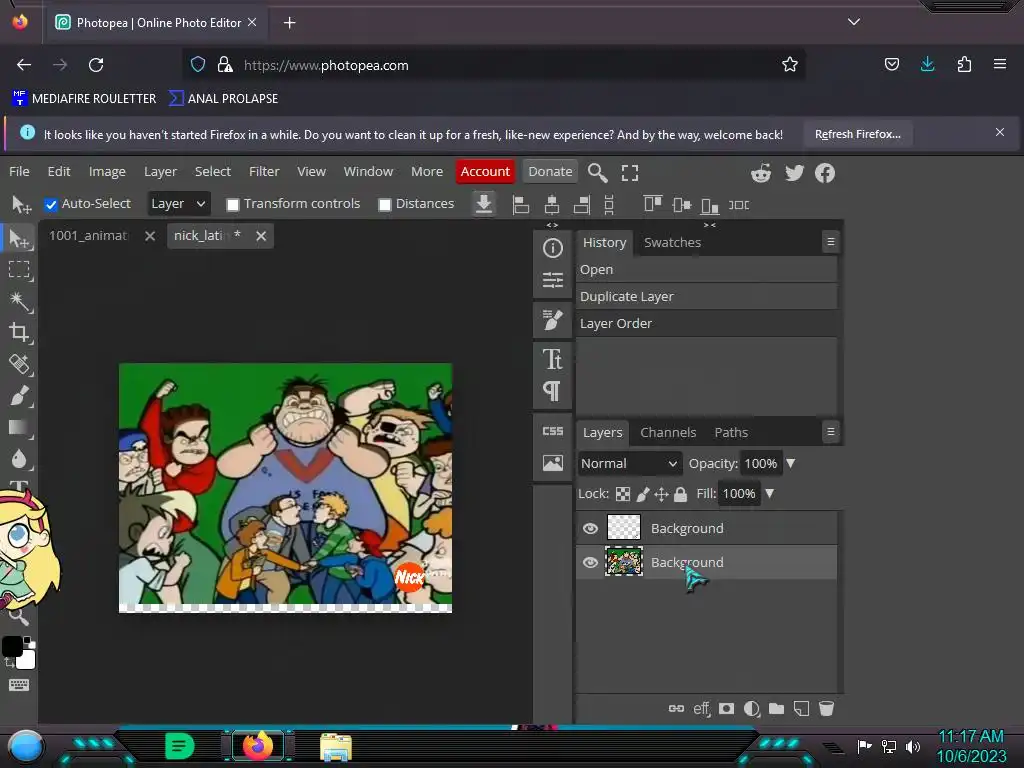The image size is (1024, 768).
Task: Expand the Opacity slider arrow
Action: click(791, 463)
